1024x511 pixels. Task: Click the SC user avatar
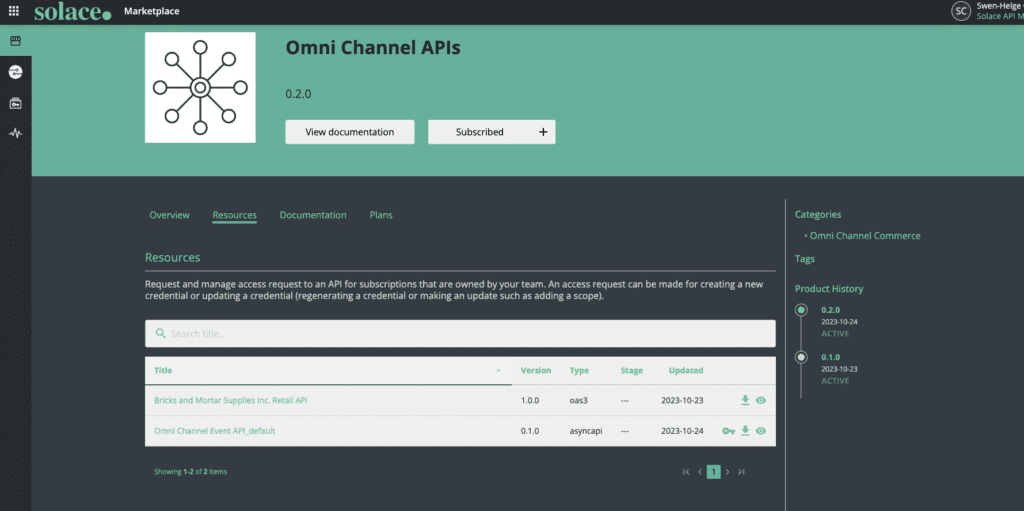(x=961, y=11)
